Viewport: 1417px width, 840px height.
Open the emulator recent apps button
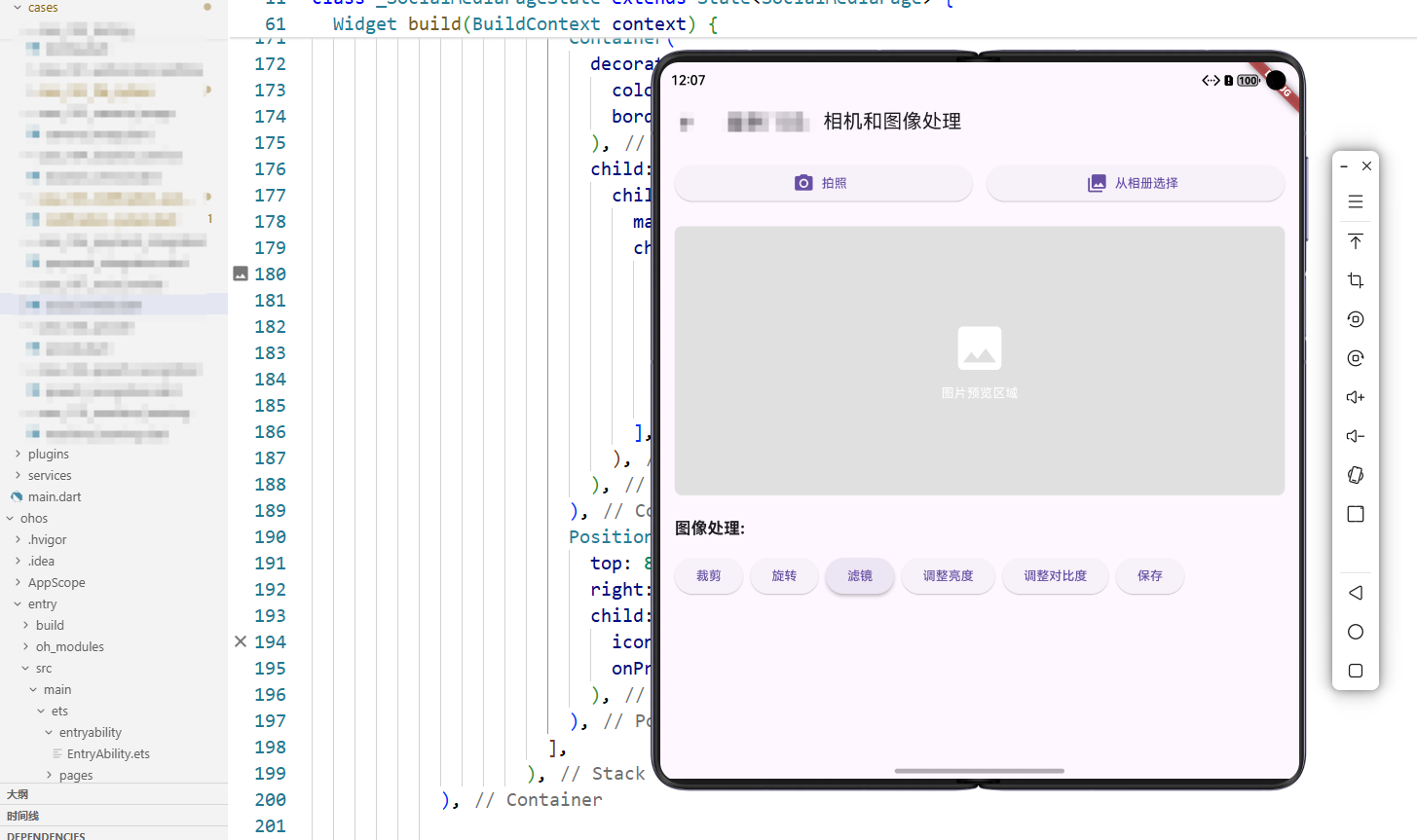tap(1355, 670)
